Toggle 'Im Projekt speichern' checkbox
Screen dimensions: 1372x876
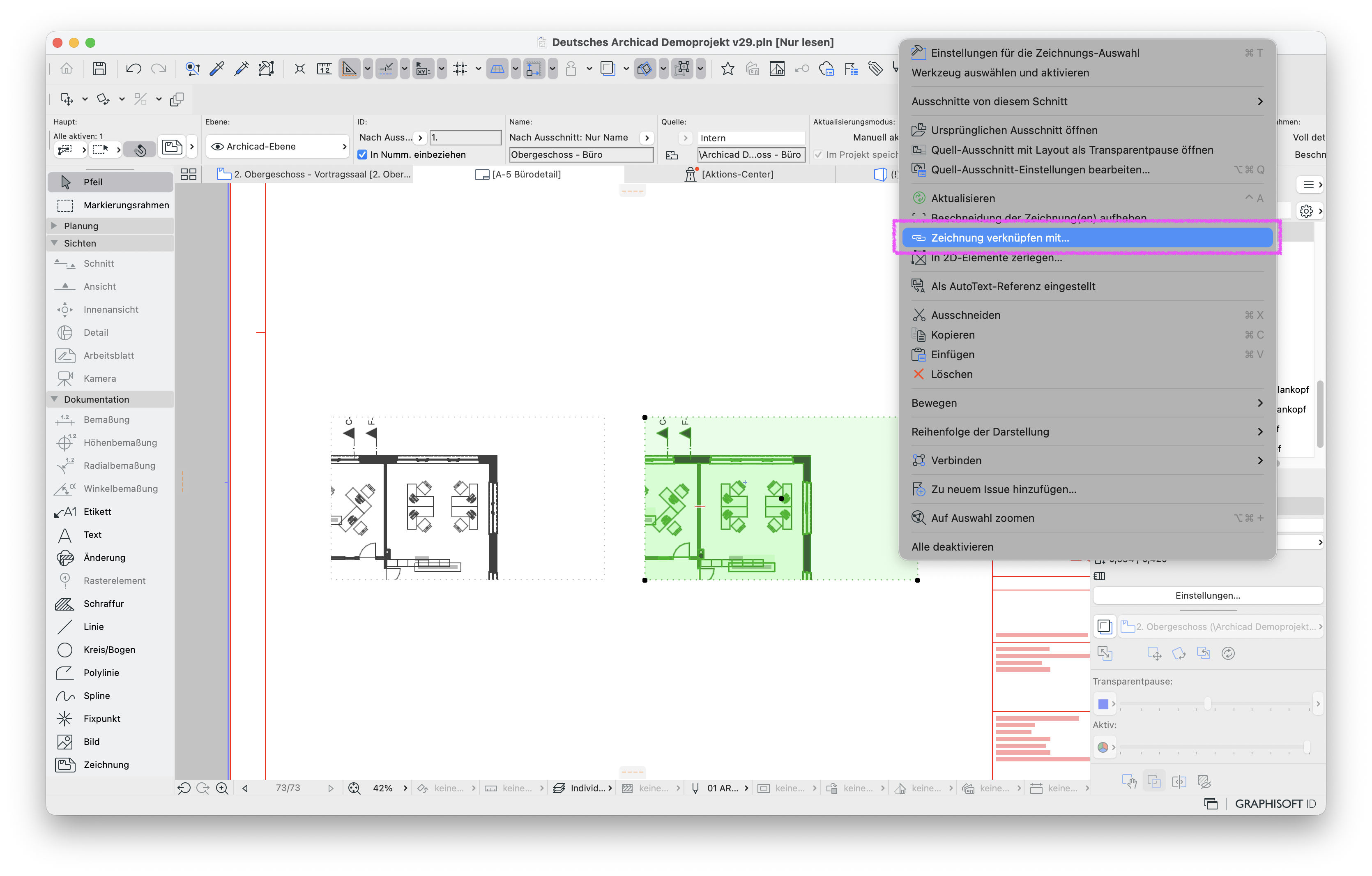coord(818,154)
